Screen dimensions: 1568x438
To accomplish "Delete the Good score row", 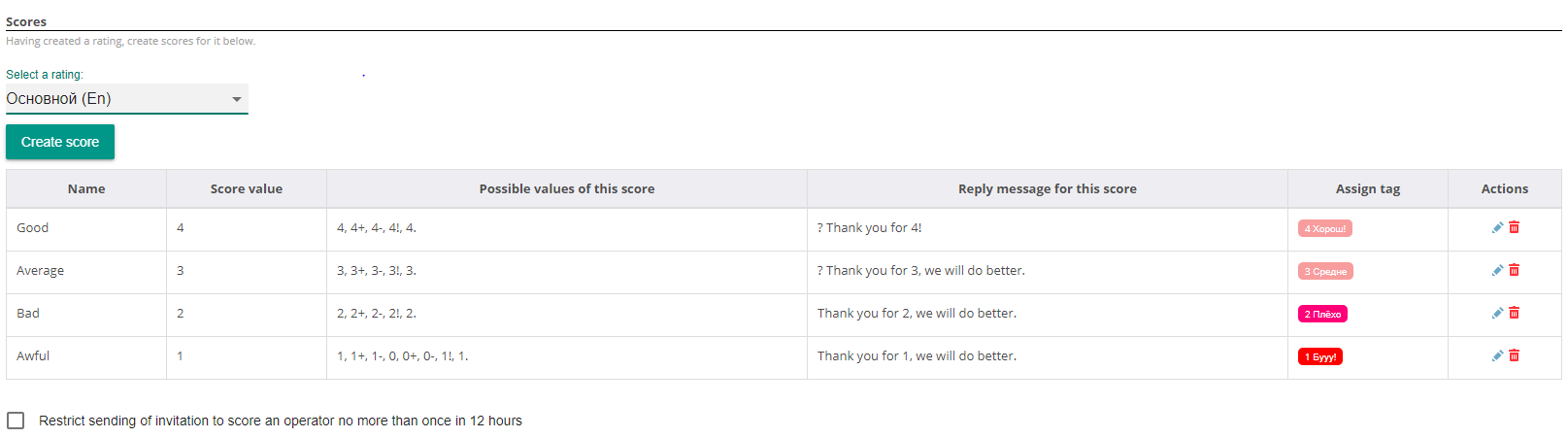I will click(x=1514, y=227).
